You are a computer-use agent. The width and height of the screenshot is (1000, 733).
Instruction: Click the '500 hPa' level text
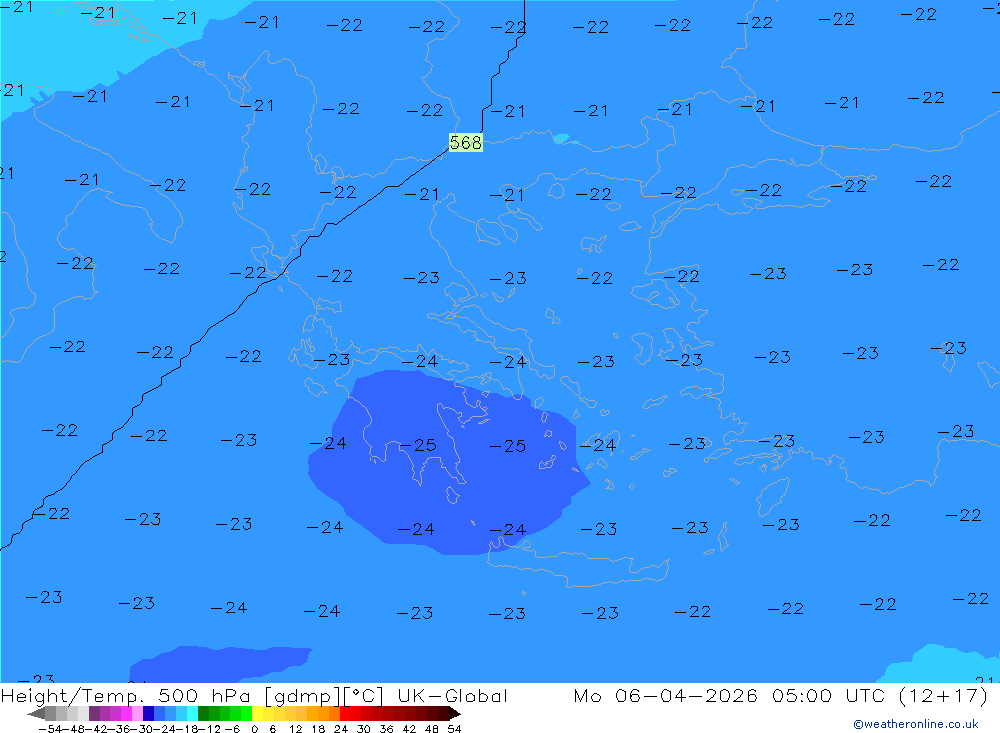(x=204, y=696)
